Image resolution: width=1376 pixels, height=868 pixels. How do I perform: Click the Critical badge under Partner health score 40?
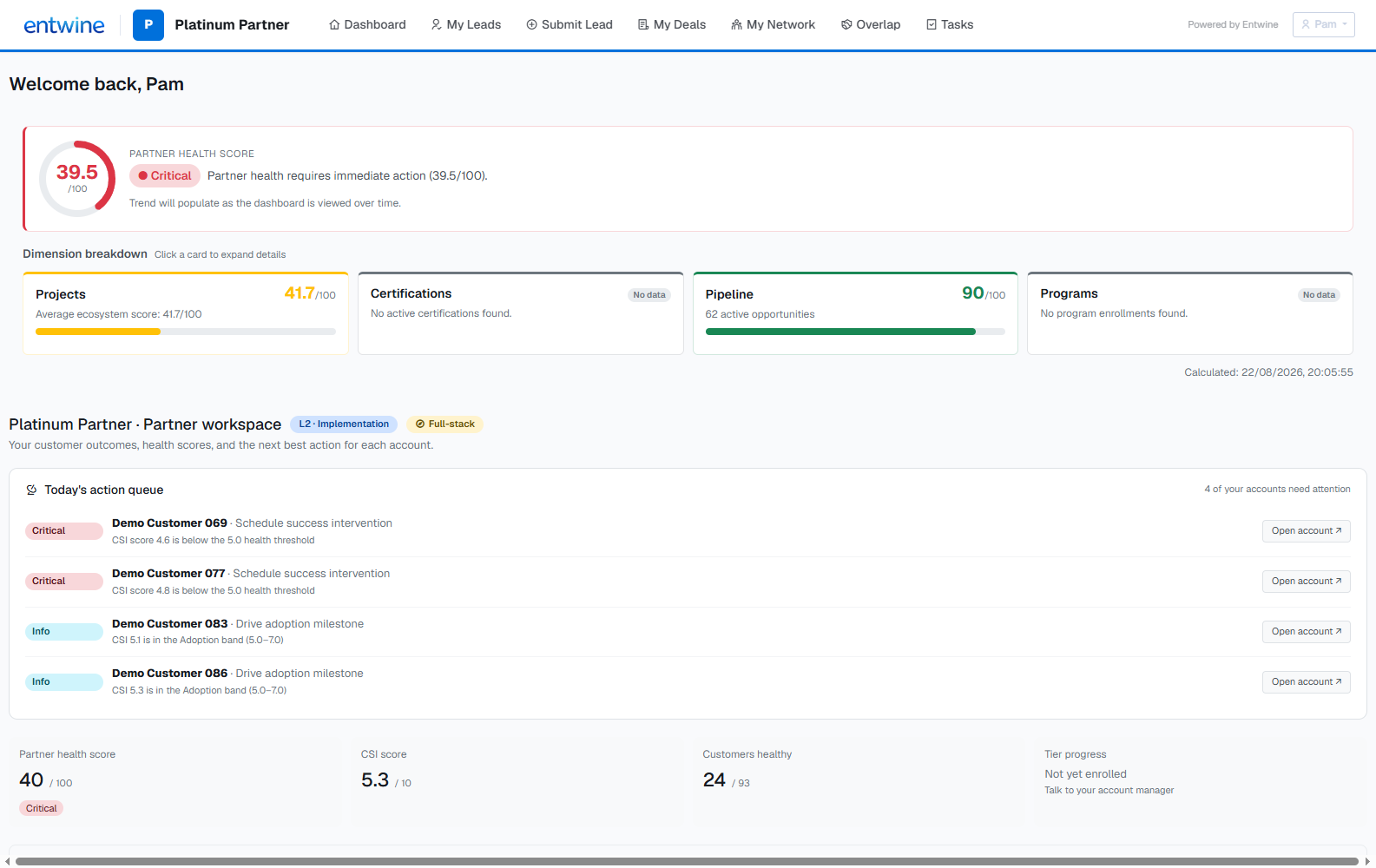(42, 808)
